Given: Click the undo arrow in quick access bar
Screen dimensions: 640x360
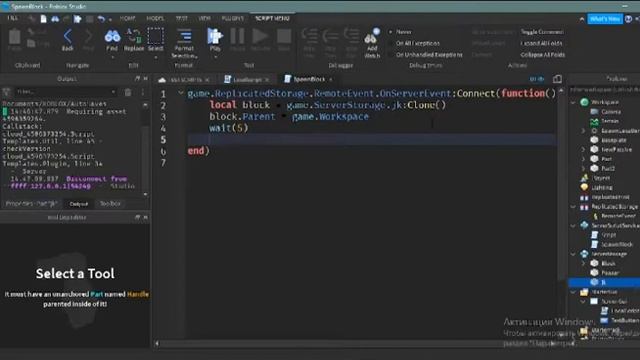Looking at the screenshot, I should 101,19.
